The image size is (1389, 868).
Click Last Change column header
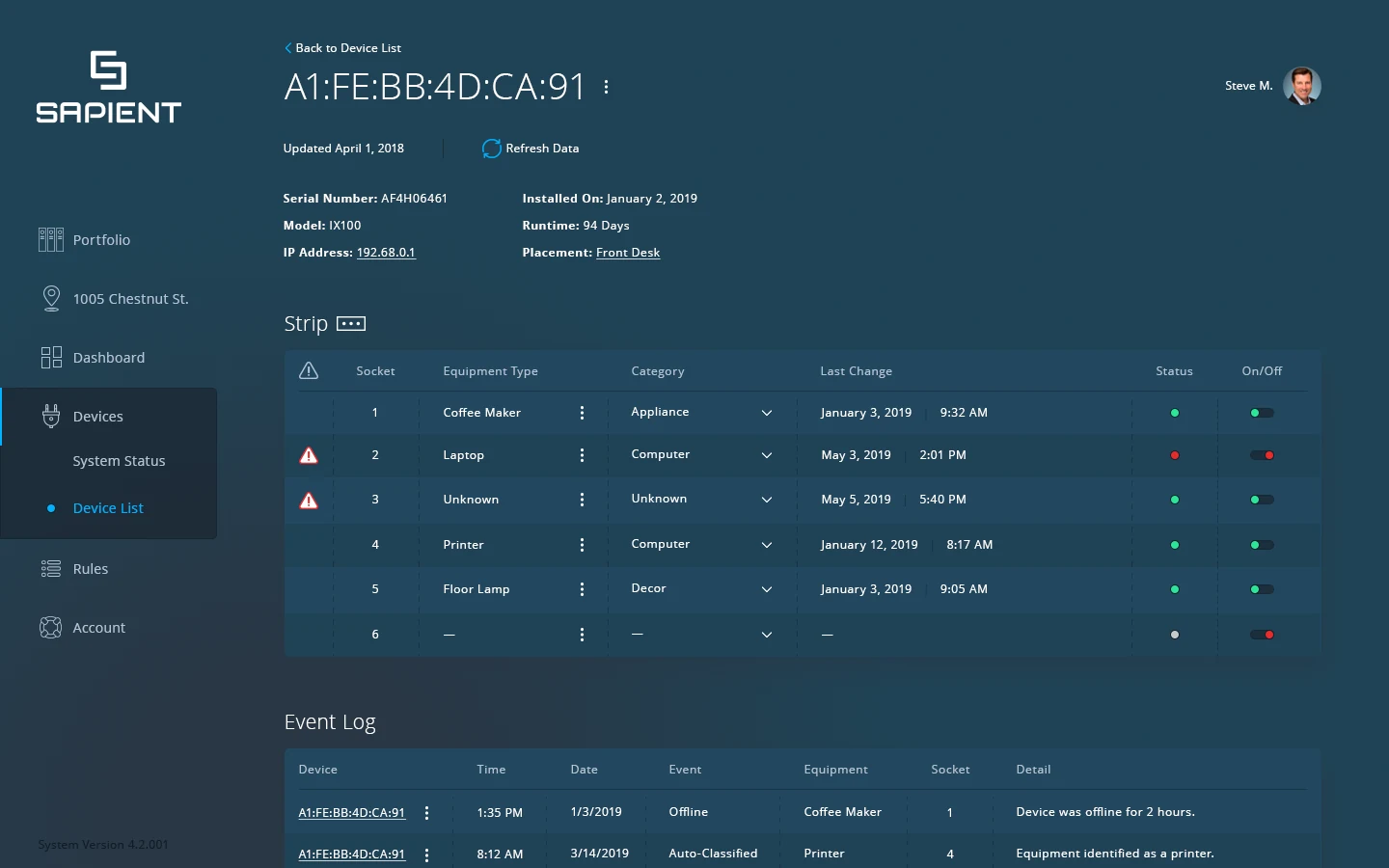click(857, 371)
